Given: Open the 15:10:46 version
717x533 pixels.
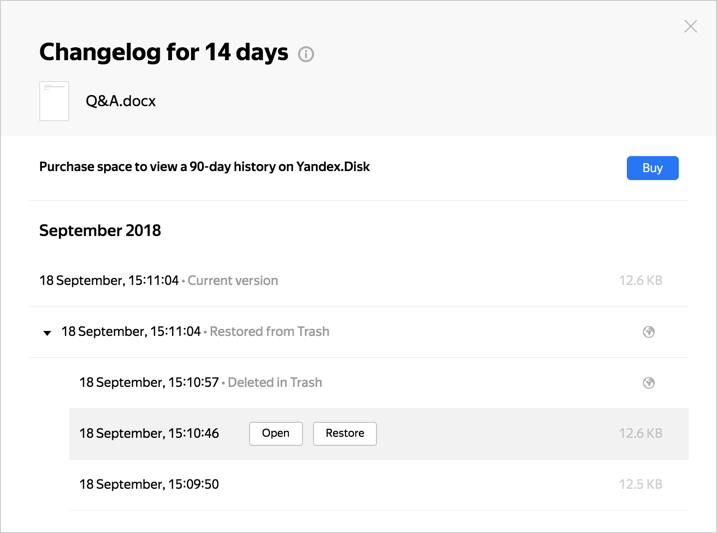Looking at the screenshot, I should click(276, 433).
